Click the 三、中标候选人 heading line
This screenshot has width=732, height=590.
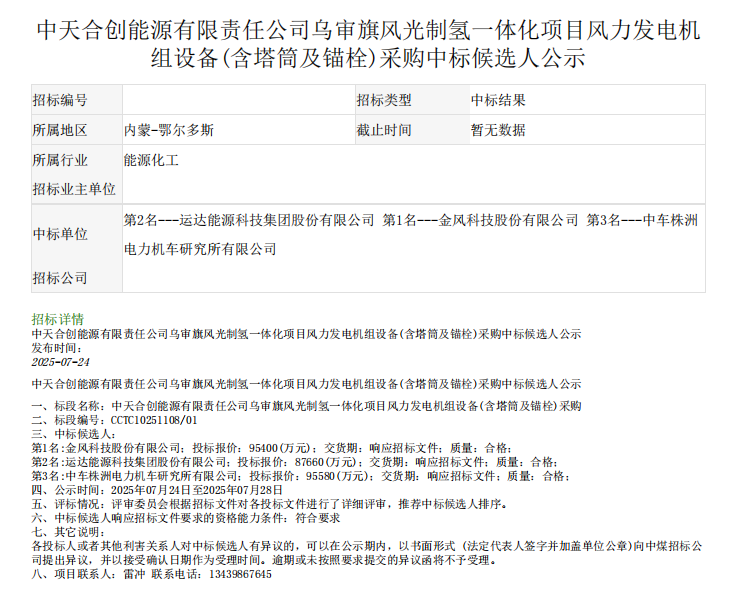pyautogui.click(x=74, y=434)
